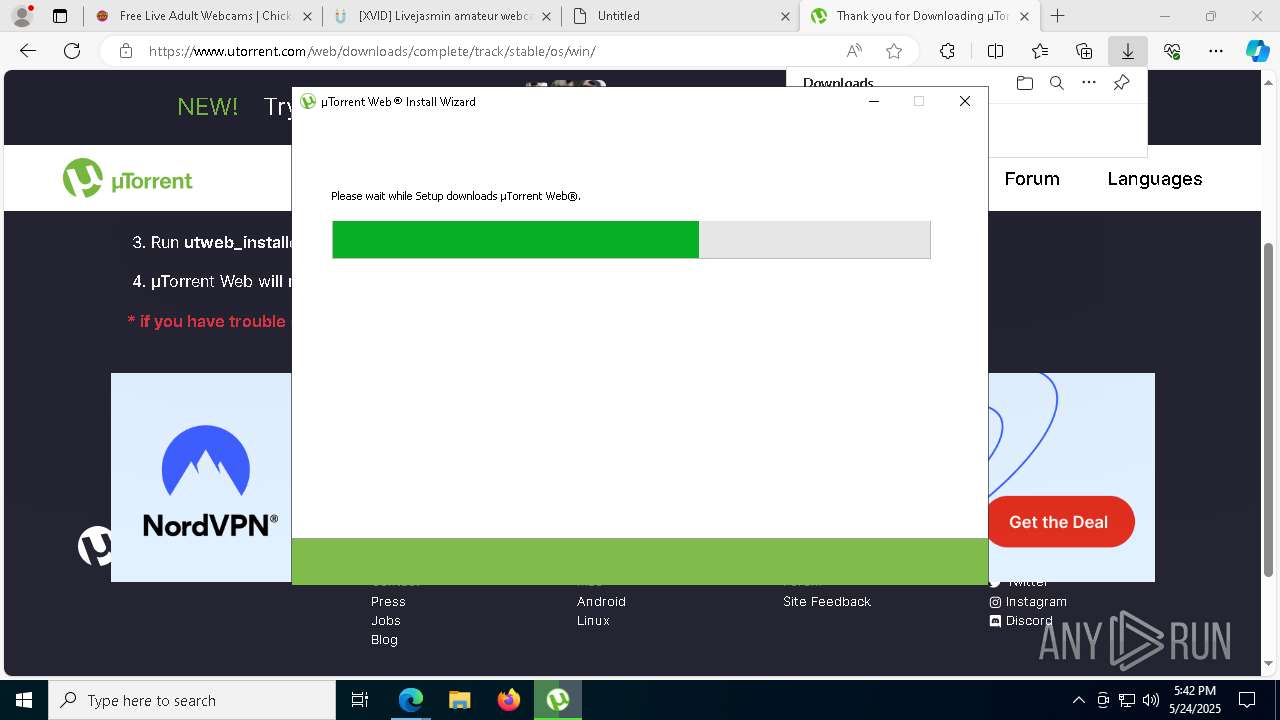Toggle the Downloads toolbar icon

click(x=1127, y=51)
